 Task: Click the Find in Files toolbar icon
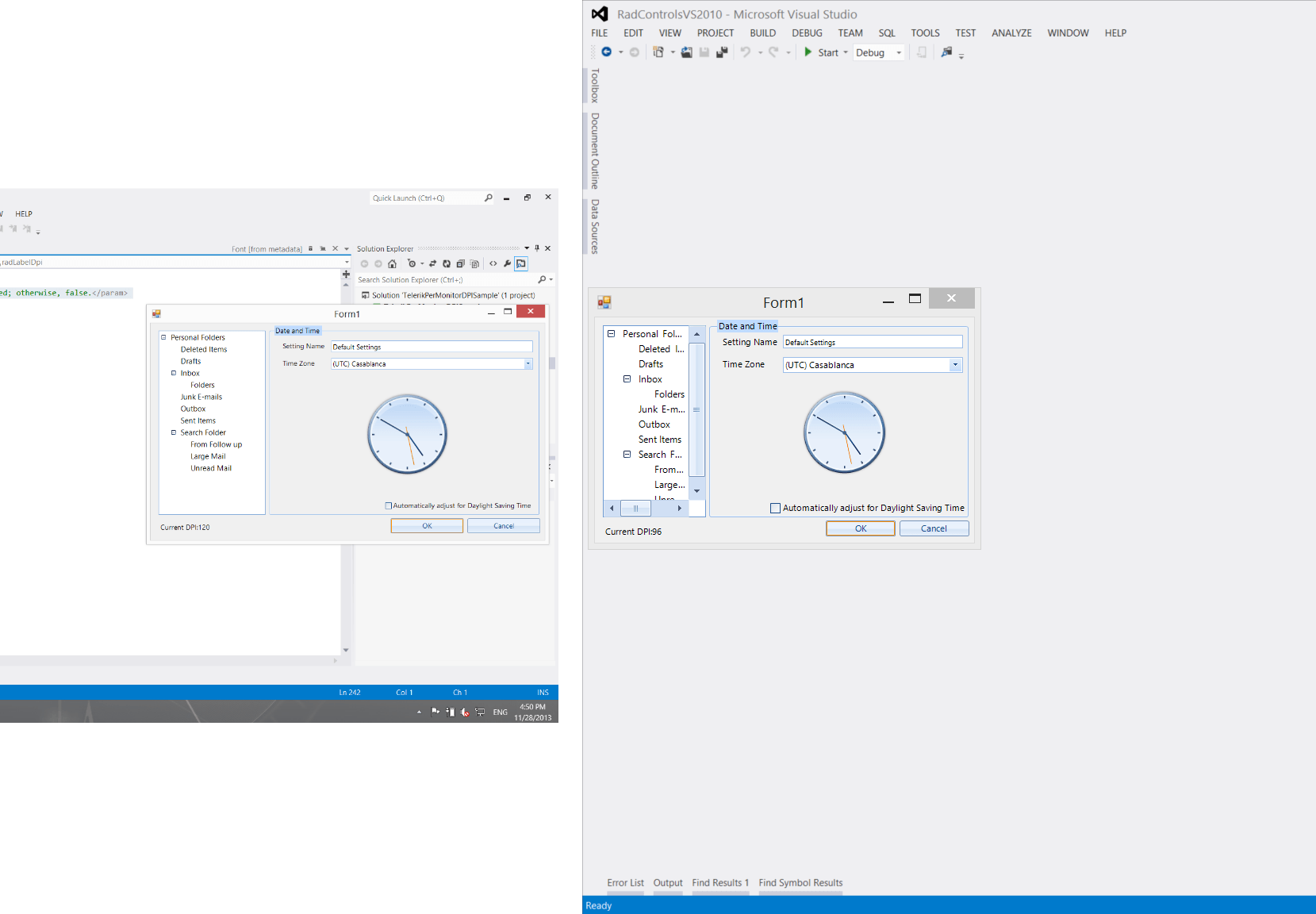[x=946, y=52]
